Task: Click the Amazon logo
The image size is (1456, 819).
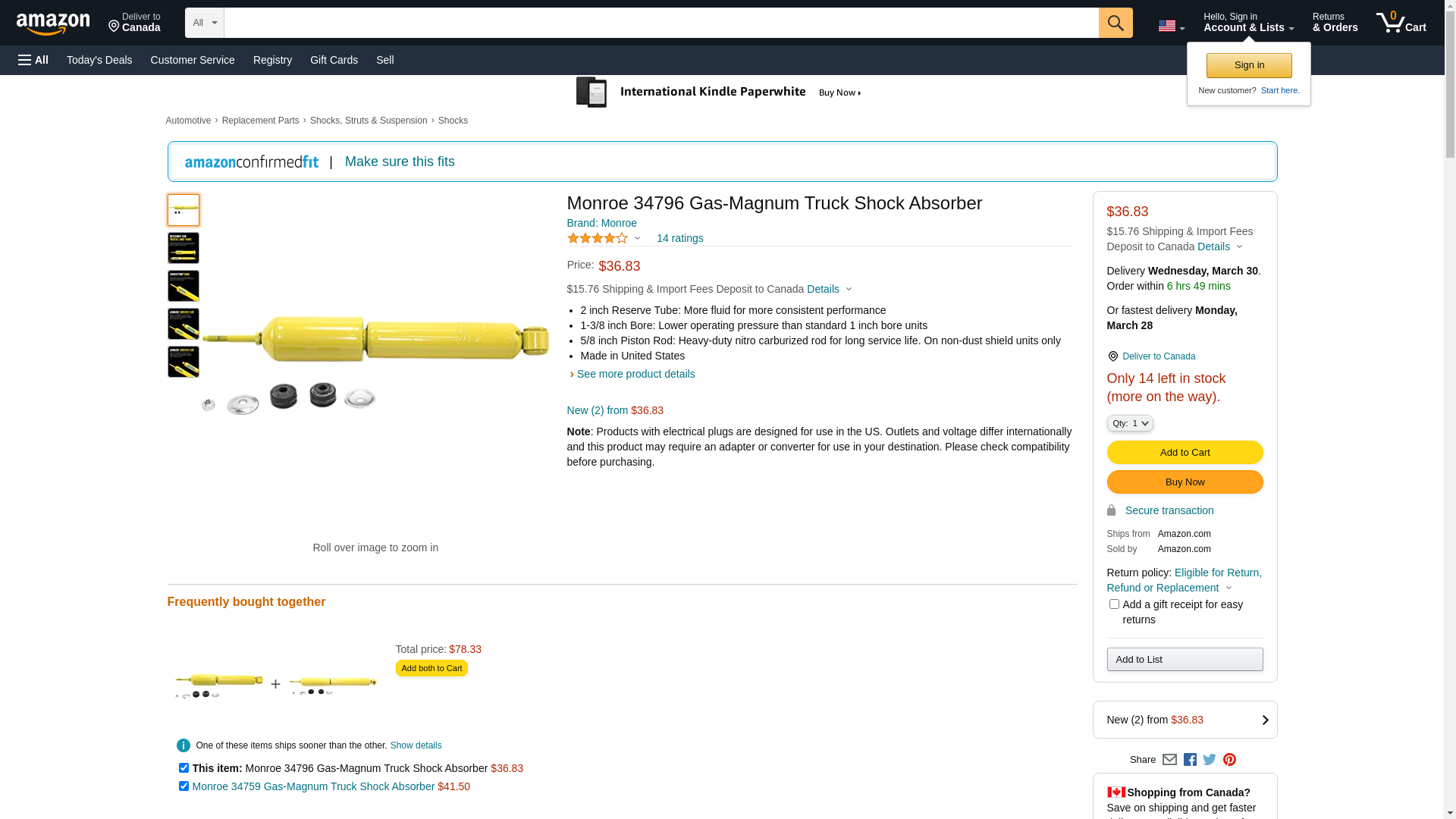Action: point(53,24)
